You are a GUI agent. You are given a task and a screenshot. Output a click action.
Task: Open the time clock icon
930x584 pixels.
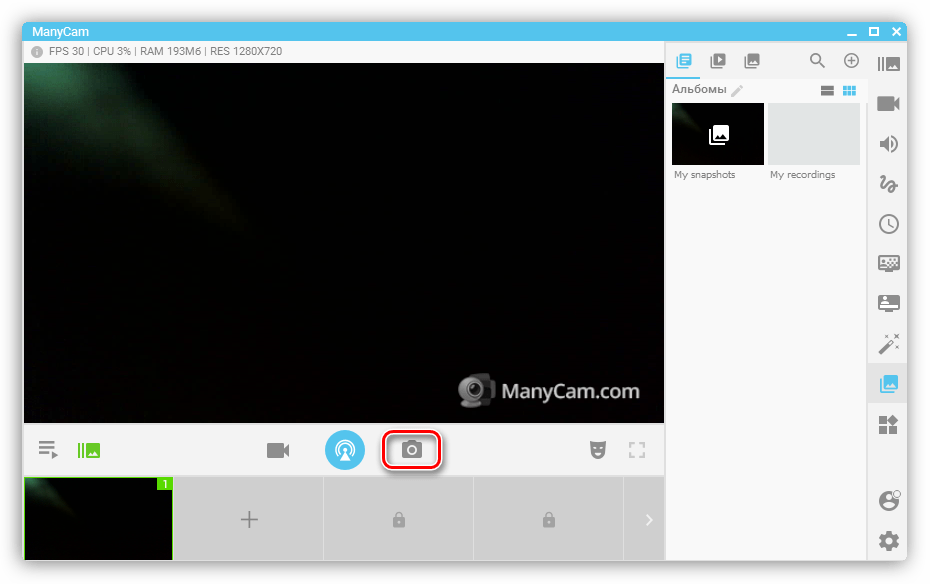[x=888, y=224]
